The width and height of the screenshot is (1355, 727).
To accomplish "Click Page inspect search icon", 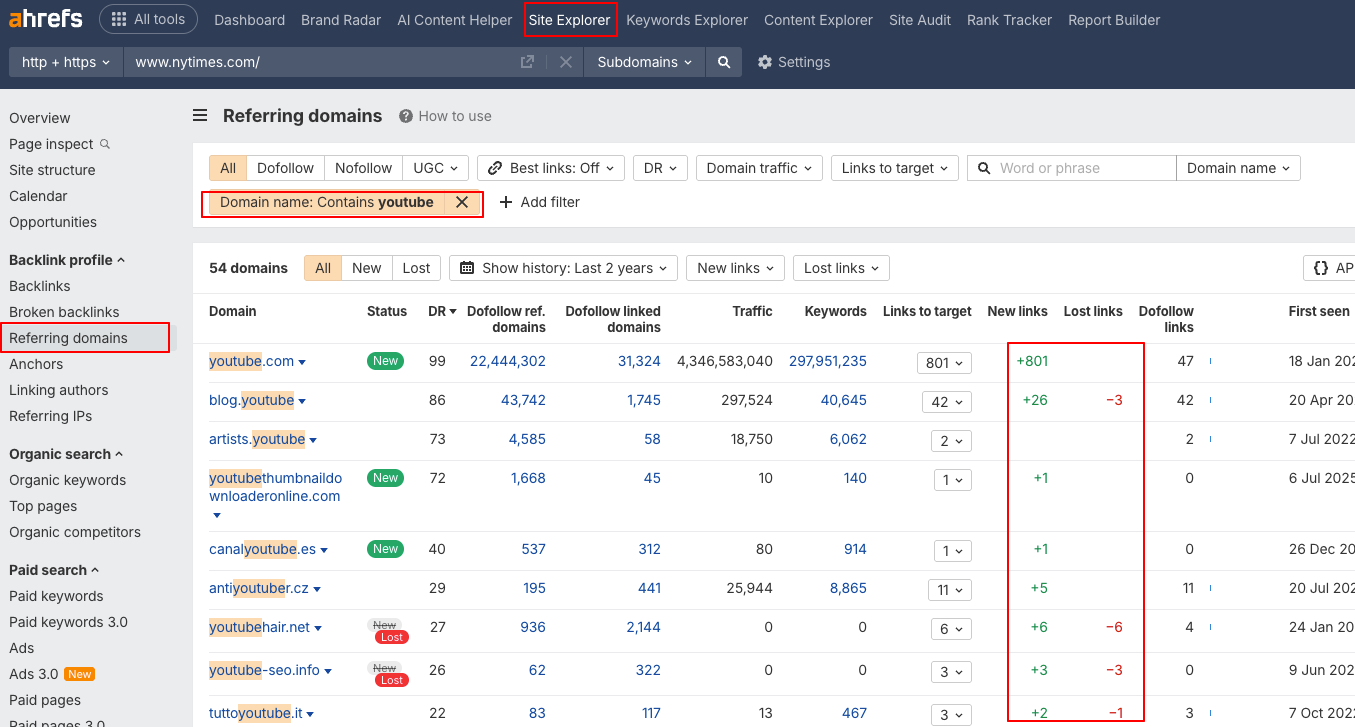I will 105,144.
